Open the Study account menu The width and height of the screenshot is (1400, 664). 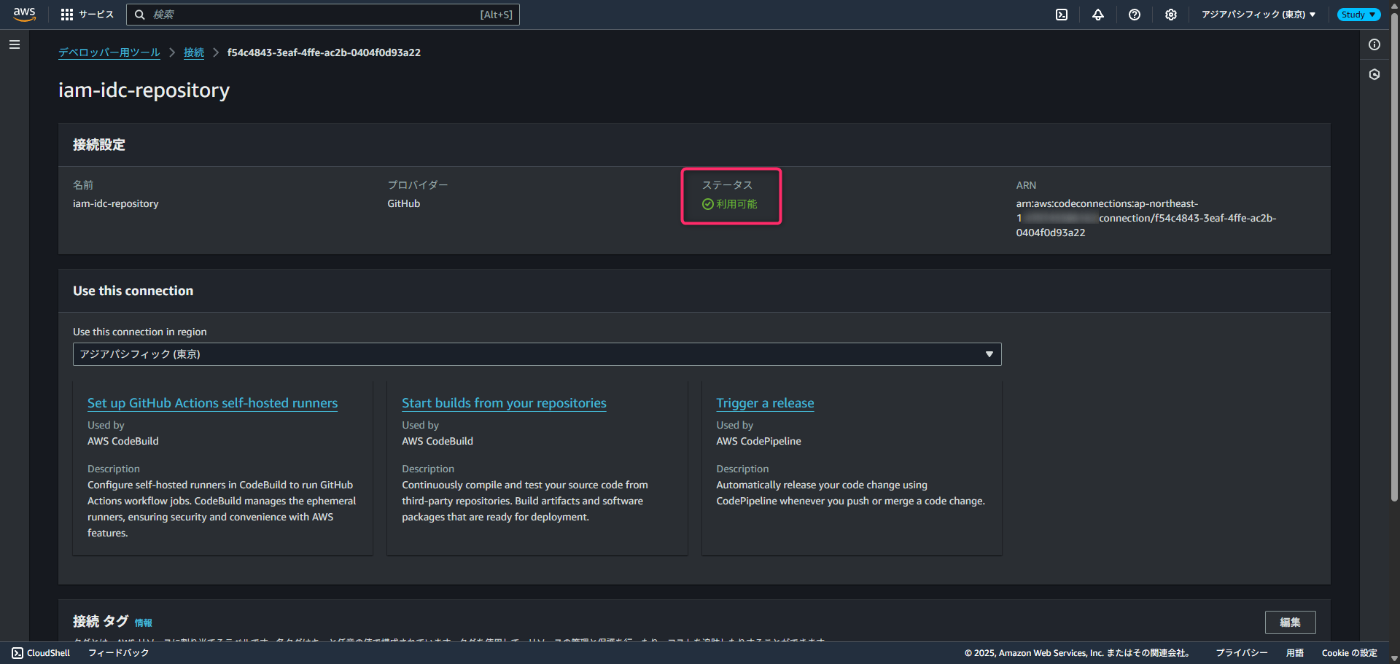1358,15
